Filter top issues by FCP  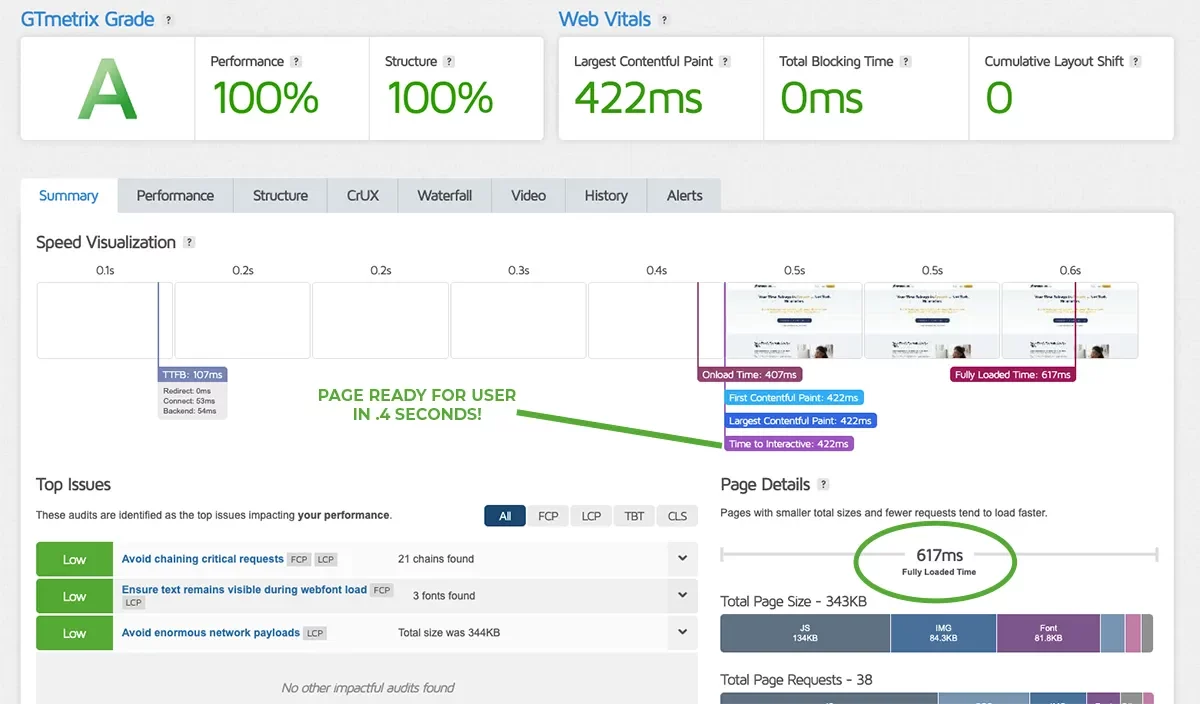[x=548, y=516]
